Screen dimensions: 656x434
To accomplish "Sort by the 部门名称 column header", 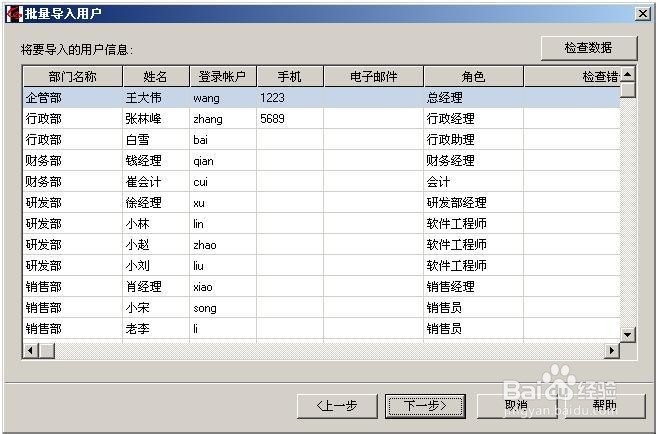I will tap(72, 77).
